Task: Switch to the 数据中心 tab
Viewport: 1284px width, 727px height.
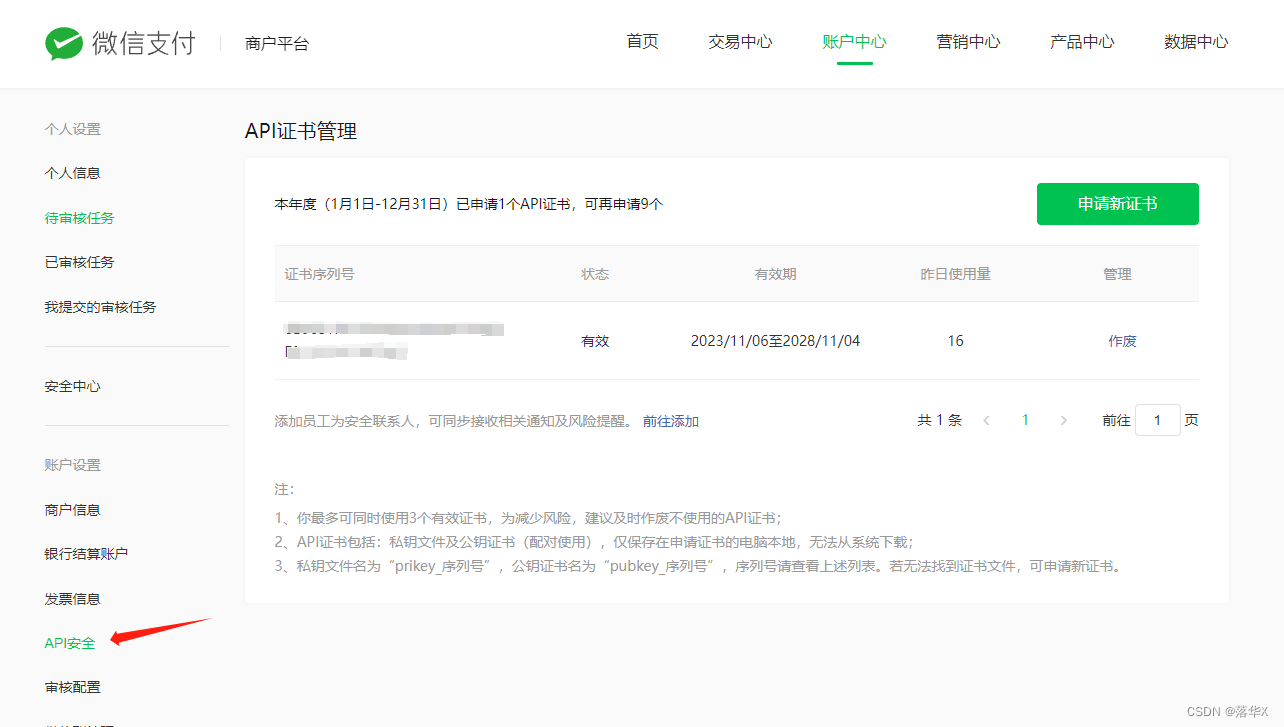Action: [x=1197, y=42]
